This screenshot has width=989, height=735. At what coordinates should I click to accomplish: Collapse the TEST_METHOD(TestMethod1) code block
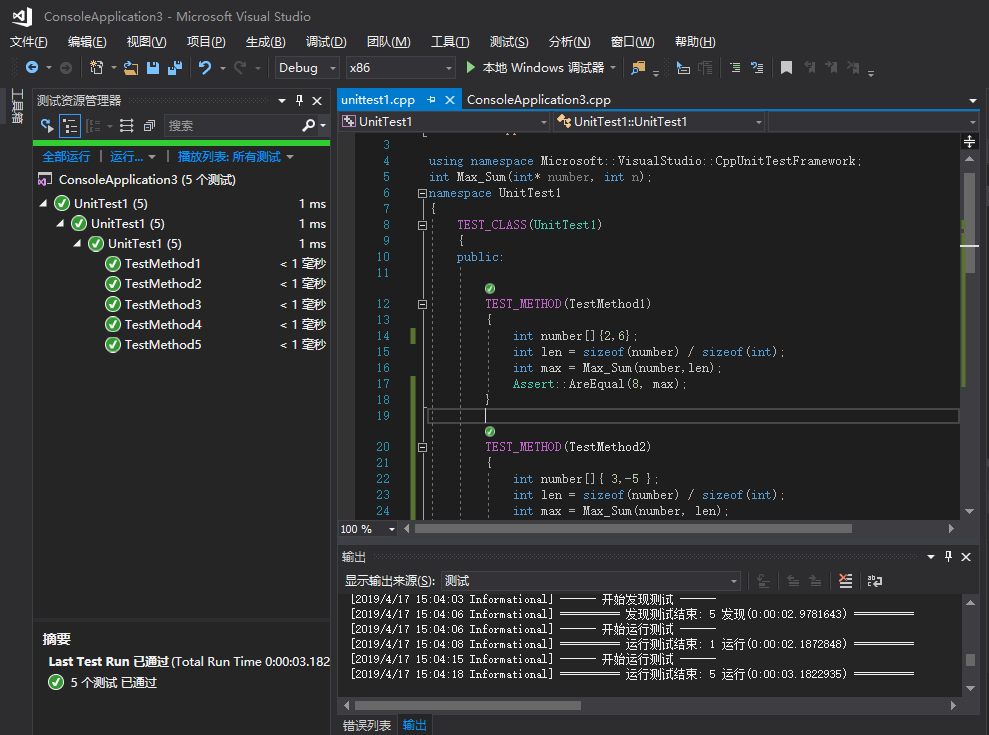422,304
